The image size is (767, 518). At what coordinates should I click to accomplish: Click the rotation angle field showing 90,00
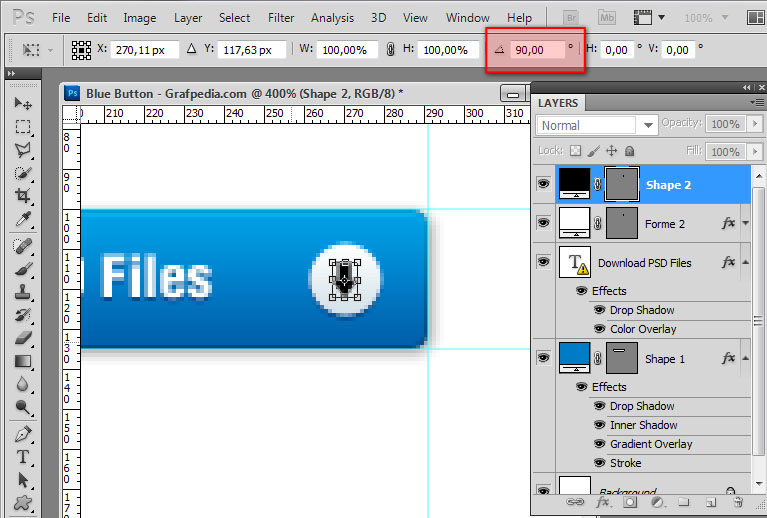[537, 50]
